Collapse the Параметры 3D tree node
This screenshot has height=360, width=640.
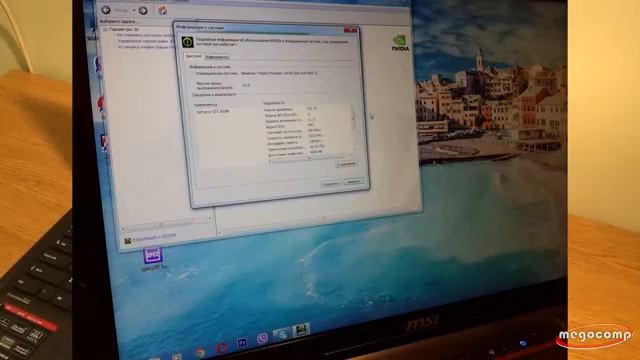pyautogui.click(x=105, y=29)
